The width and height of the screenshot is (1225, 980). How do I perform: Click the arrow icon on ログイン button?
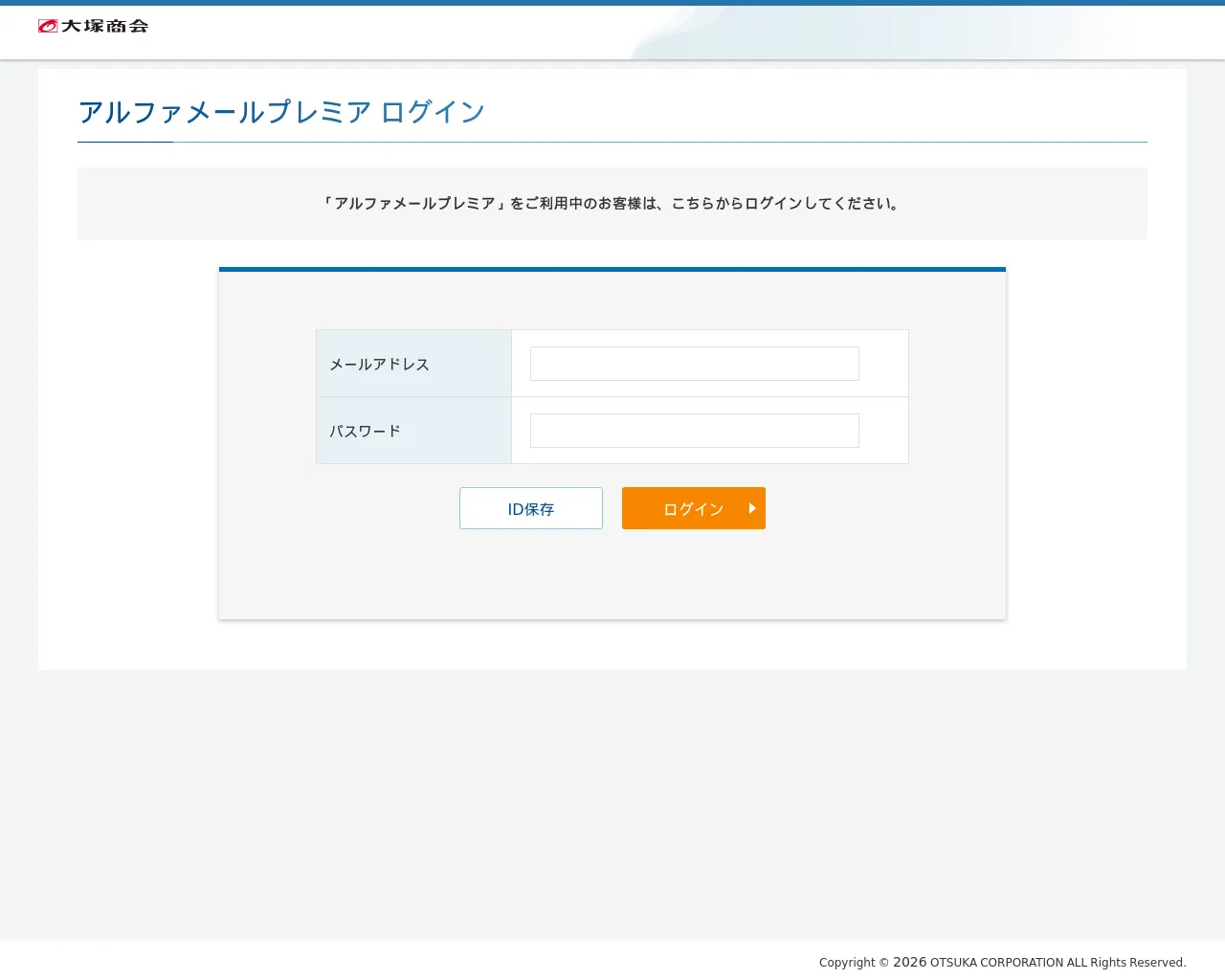752,508
